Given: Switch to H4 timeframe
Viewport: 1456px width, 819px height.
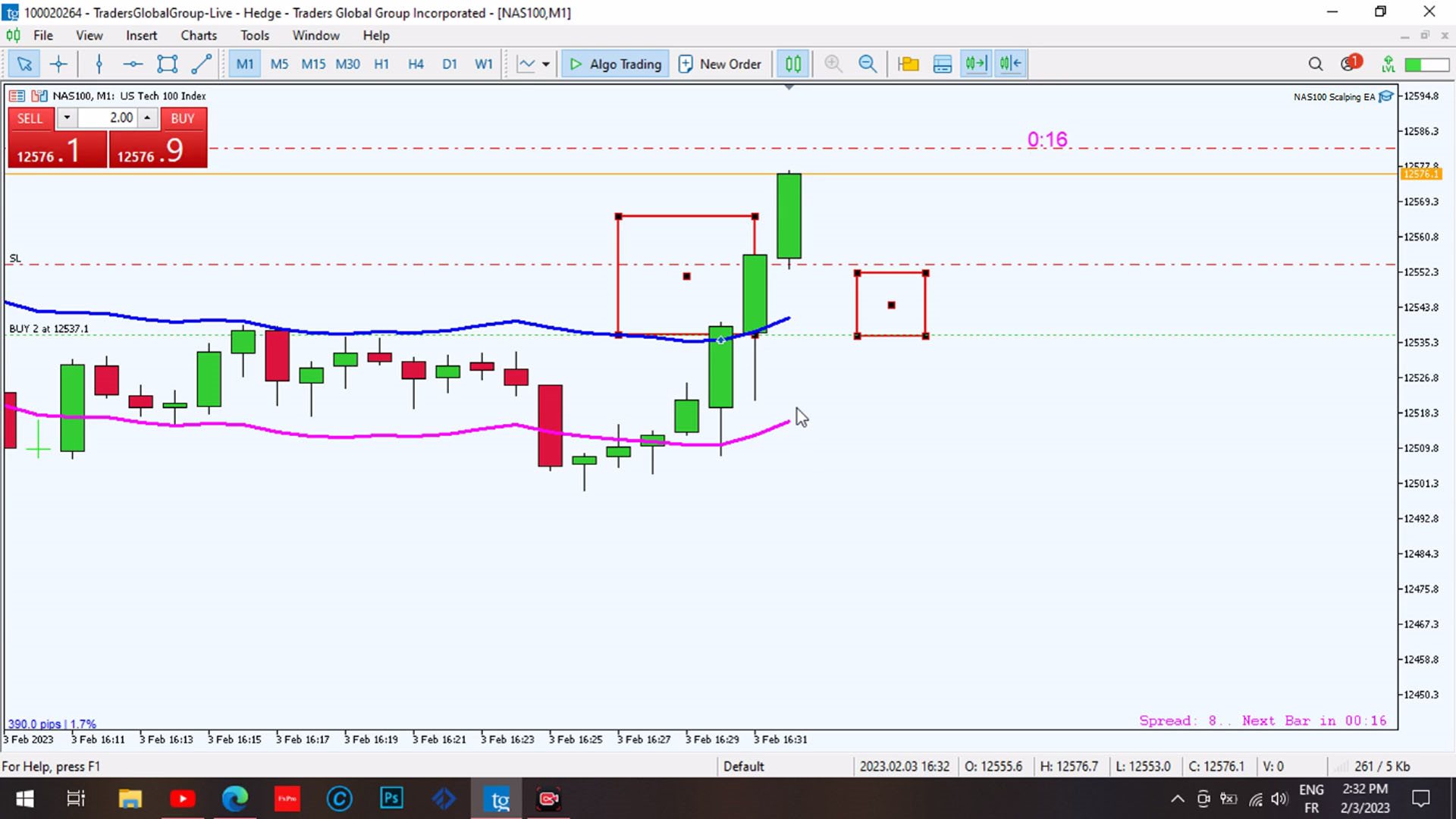Looking at the screenshot, I should 416,64.
